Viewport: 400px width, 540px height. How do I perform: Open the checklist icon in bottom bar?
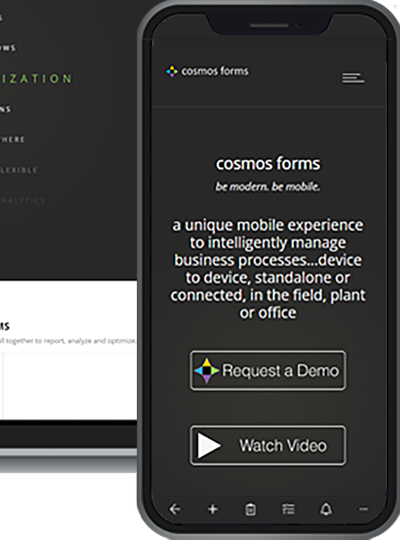click(288, 509)
